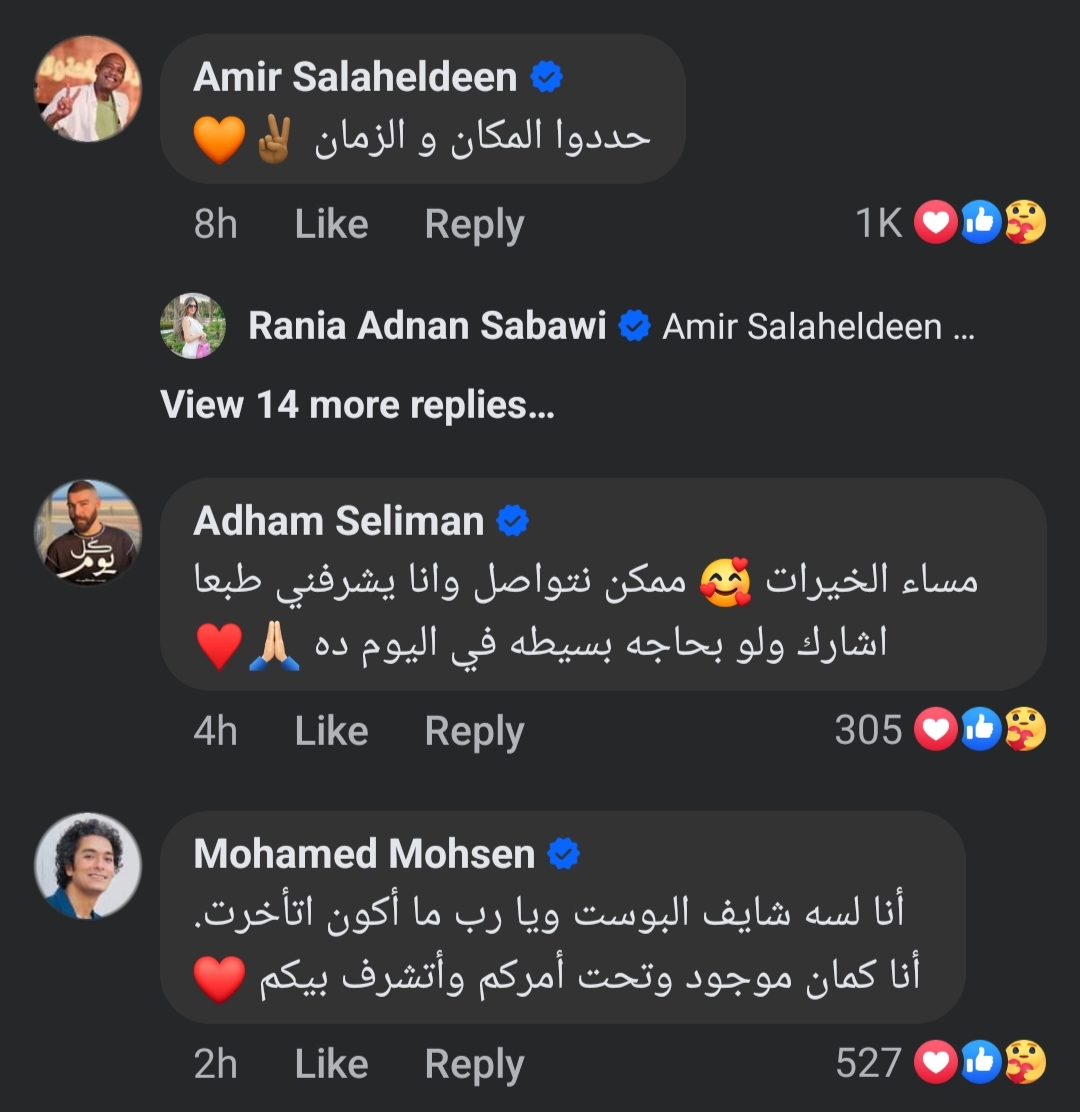The width and height of the screenshot is (1080, 1112).
Task: Reply to Mohamed Mohsen's comment
Action: [474, 1064]
